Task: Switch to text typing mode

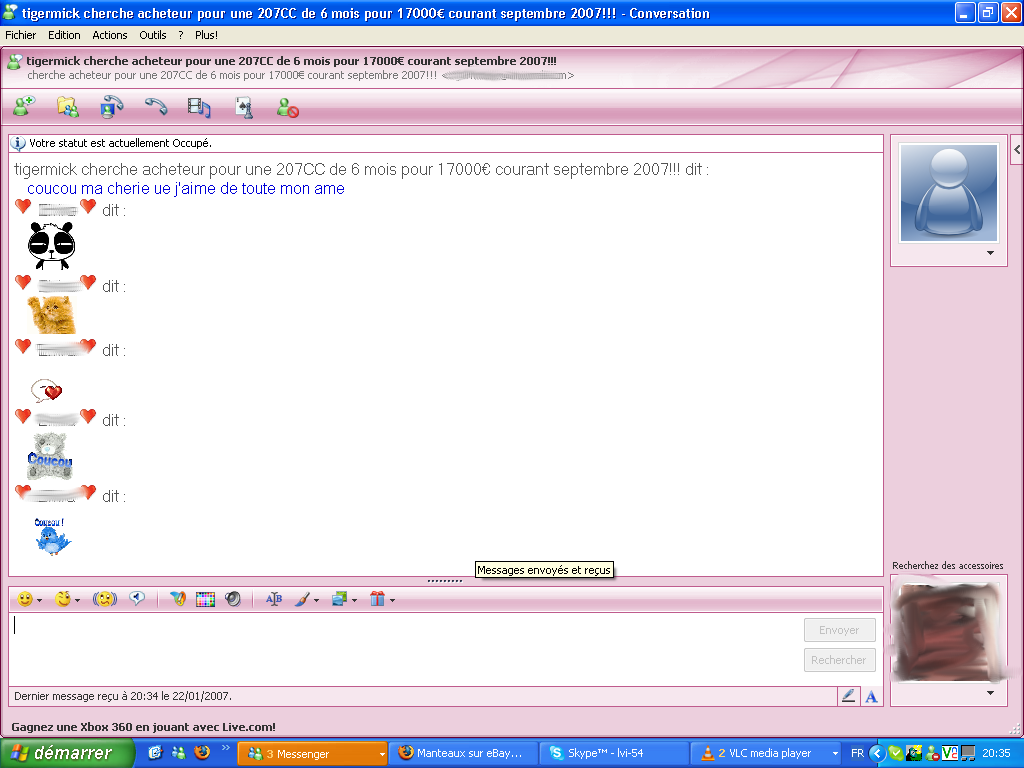Action: coord(871,696)
